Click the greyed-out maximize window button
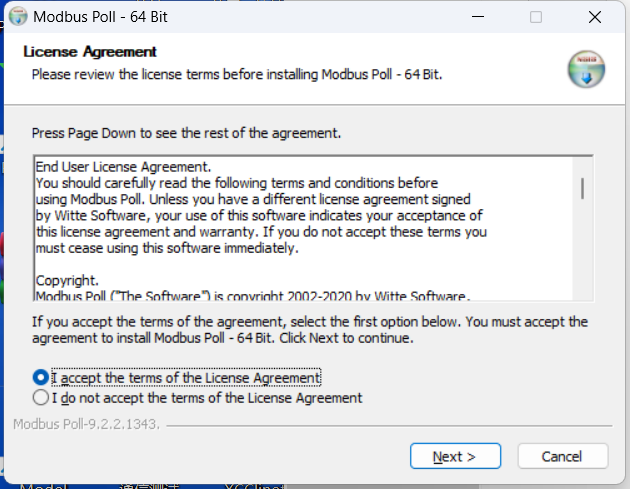This screenshot has height=489, width=630. click(536, 17)
